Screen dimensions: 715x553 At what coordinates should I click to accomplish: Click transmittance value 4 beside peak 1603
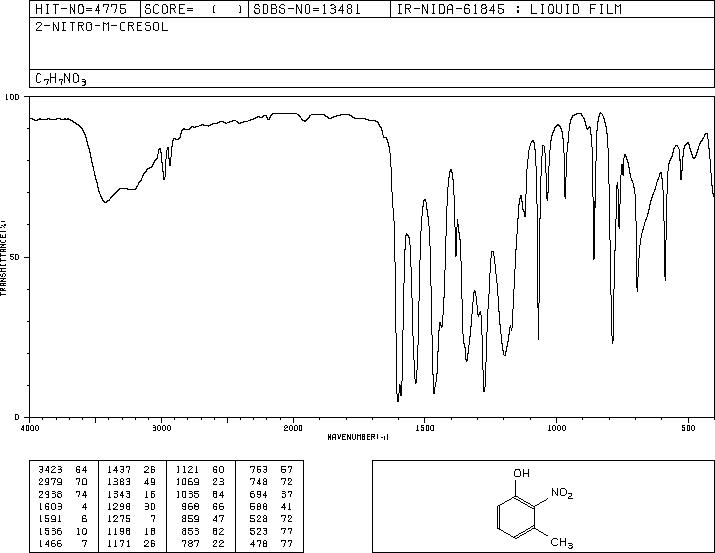[x=84, y=506]
